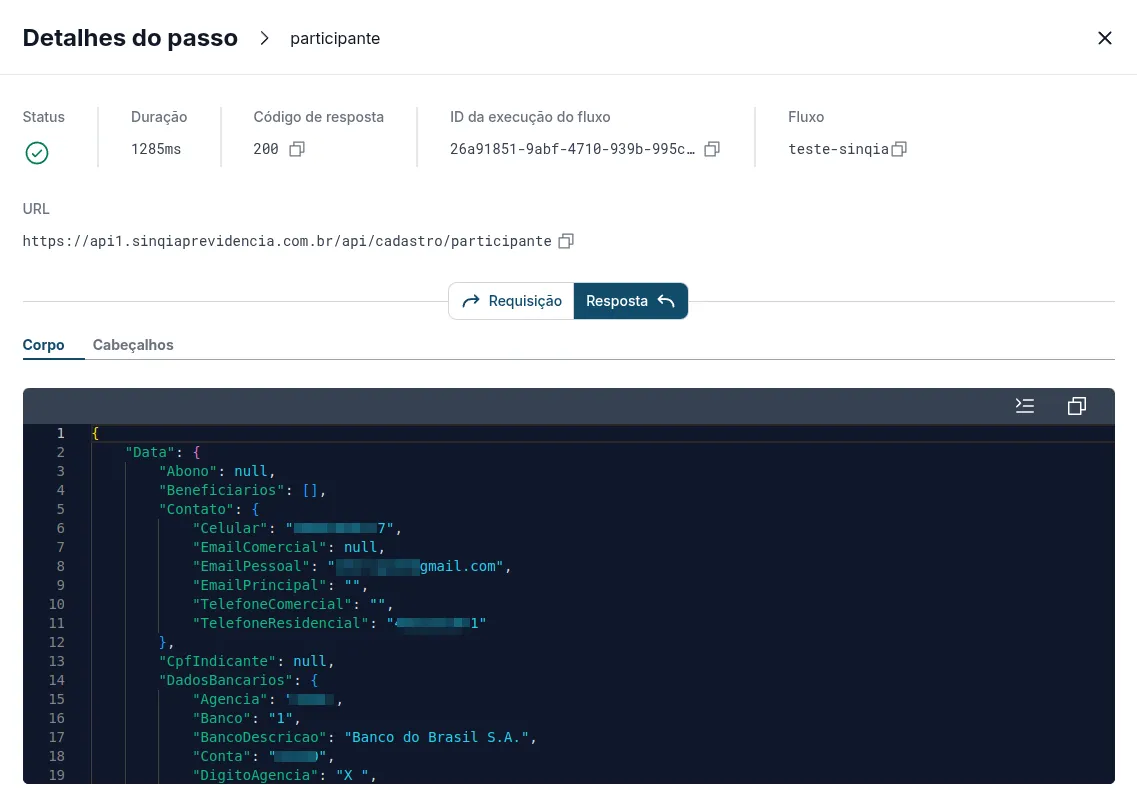1137x806 pixels.
Task: Click the green success status icon
Action: click(37, 153)
